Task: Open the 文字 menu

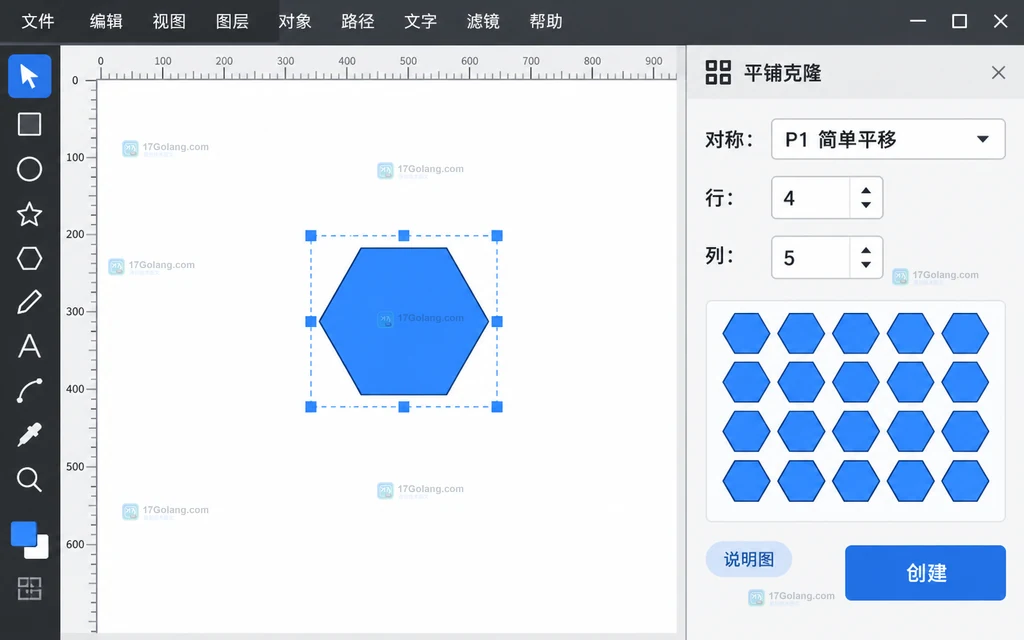Action: click(420, 22)
